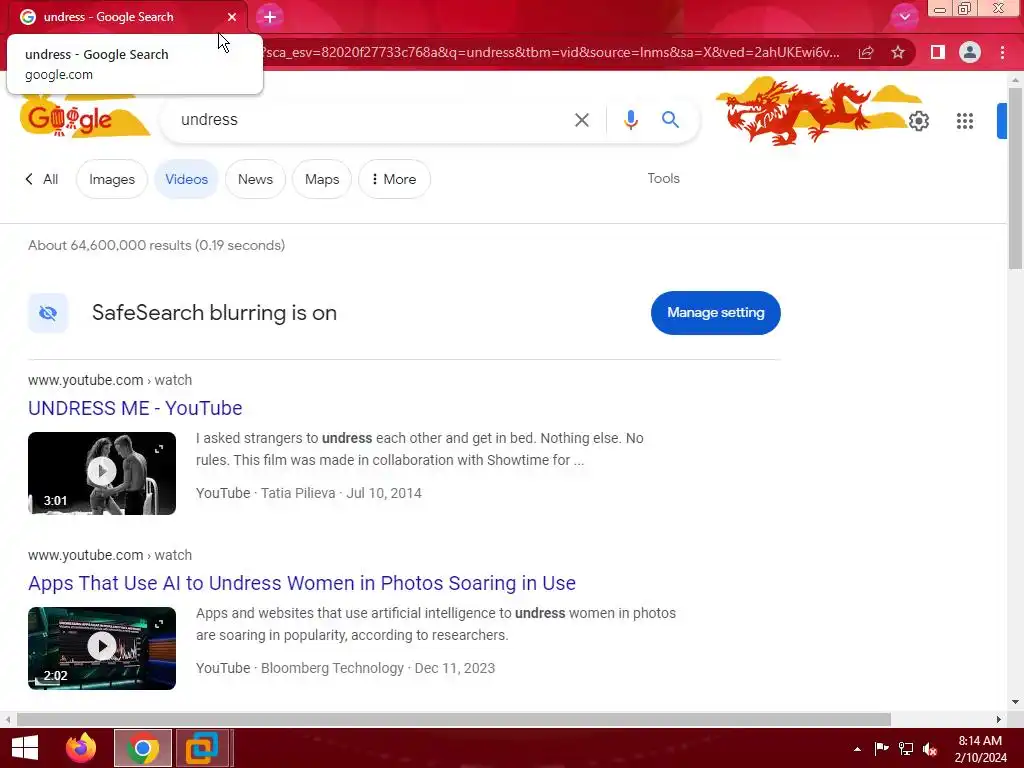Start voice search with the microphone
Viewport: 1024px width, 768px height.
pos(630,120)
